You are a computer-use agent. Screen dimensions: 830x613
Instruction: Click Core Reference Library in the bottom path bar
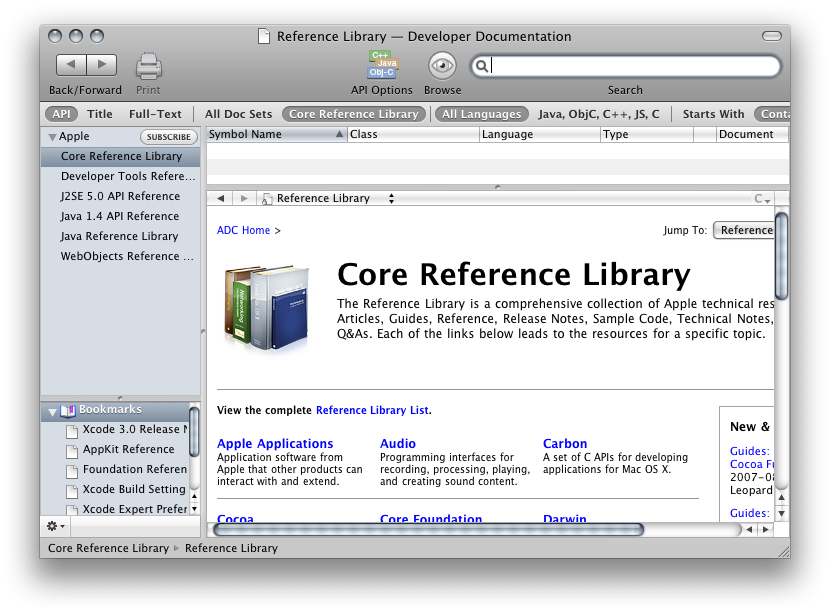[109, 548]
